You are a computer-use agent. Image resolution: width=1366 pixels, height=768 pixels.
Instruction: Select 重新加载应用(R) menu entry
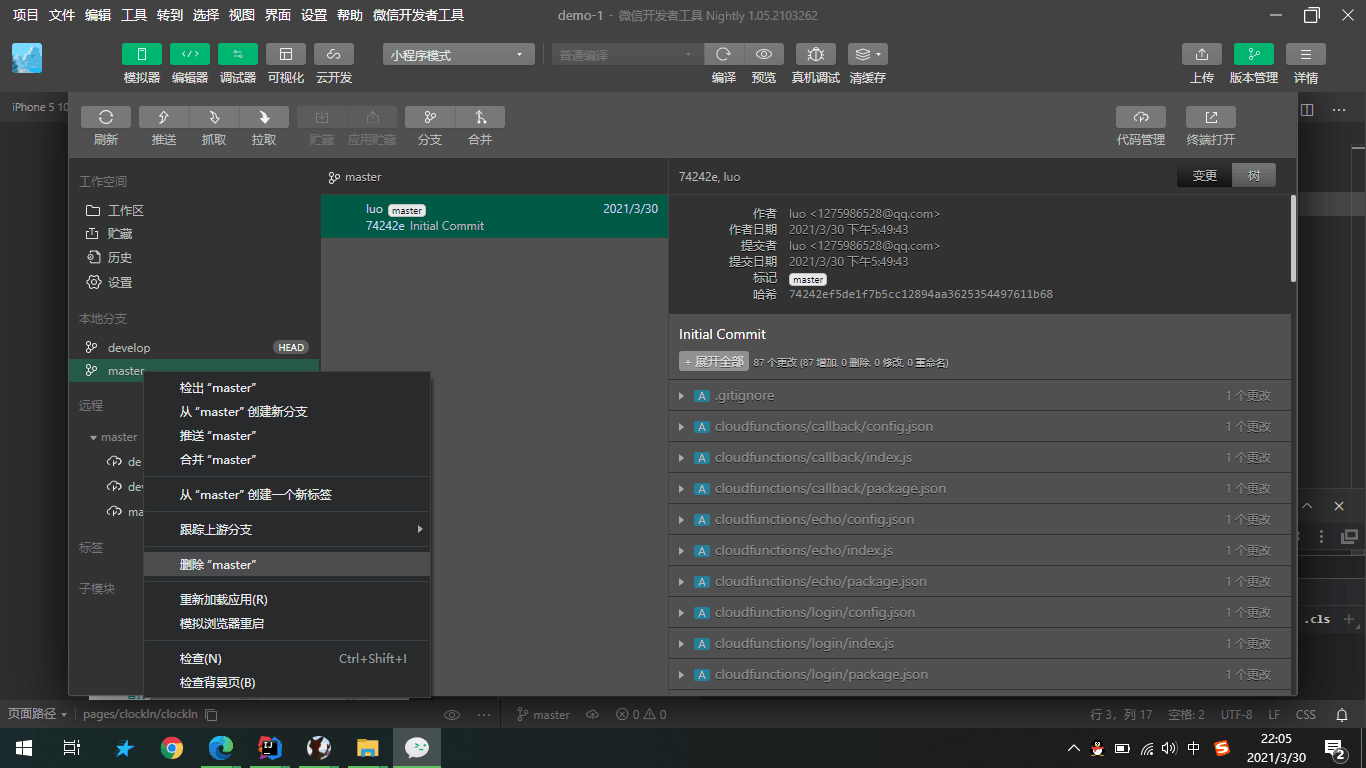point(287,600)
